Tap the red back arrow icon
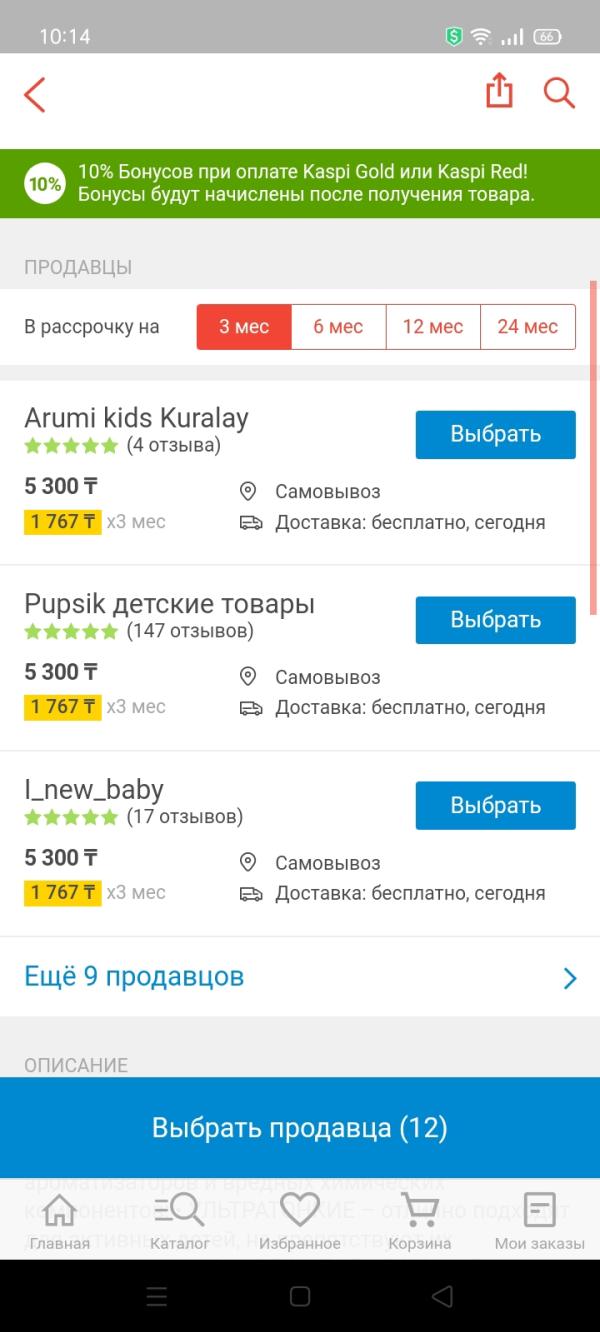The height and width of the screenshot is (1332, 600). point(35,94)
